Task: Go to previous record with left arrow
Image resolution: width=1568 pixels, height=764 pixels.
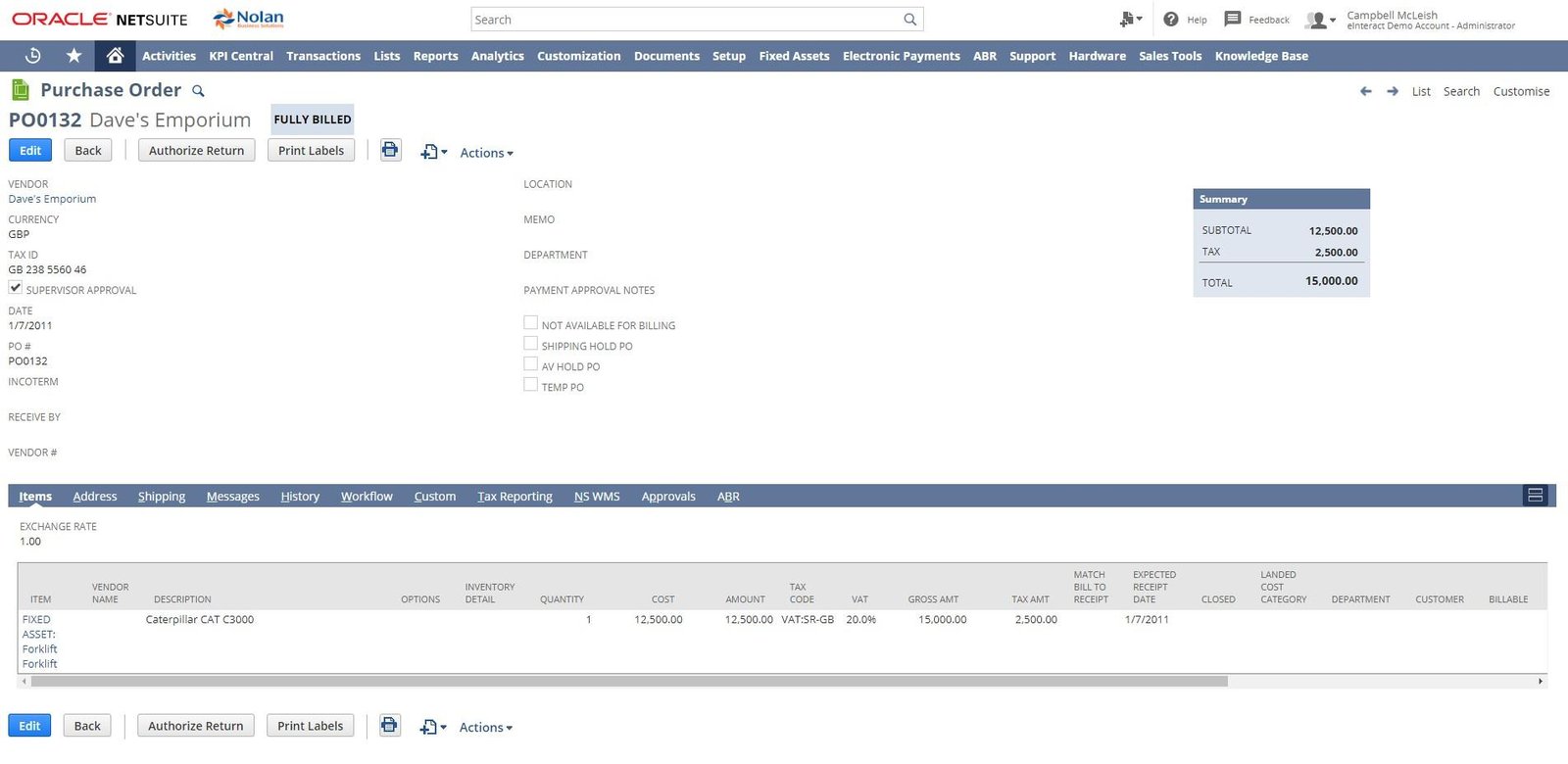Action: (x=1366, y=91)
